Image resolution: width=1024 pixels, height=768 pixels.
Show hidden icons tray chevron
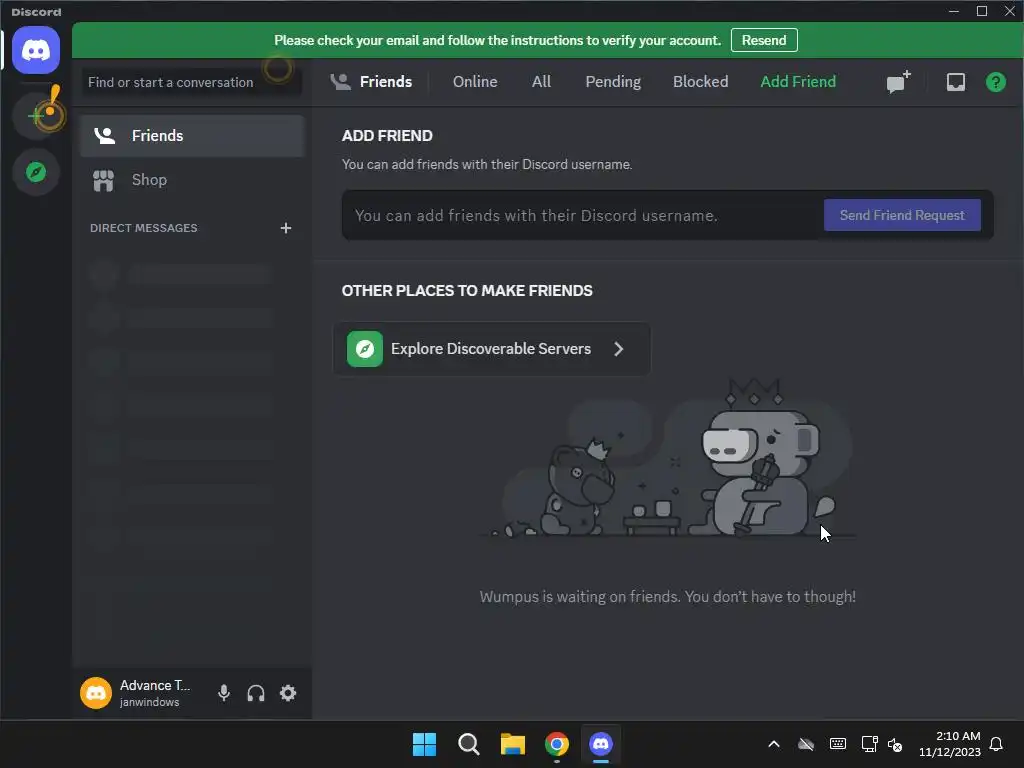coord(774,744)
